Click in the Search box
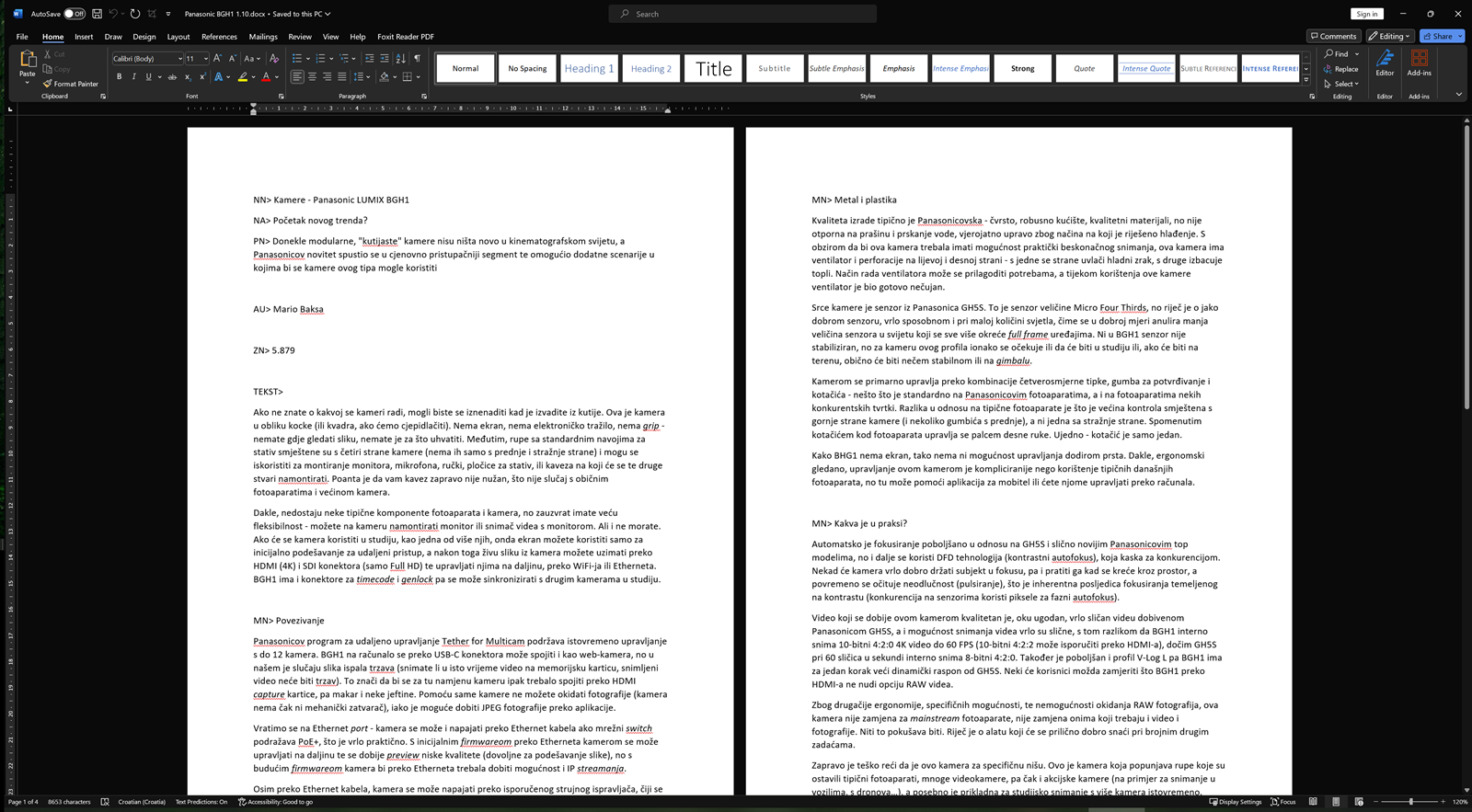Viewport: 1472px width, 812px height. click(x=742, y=14)
